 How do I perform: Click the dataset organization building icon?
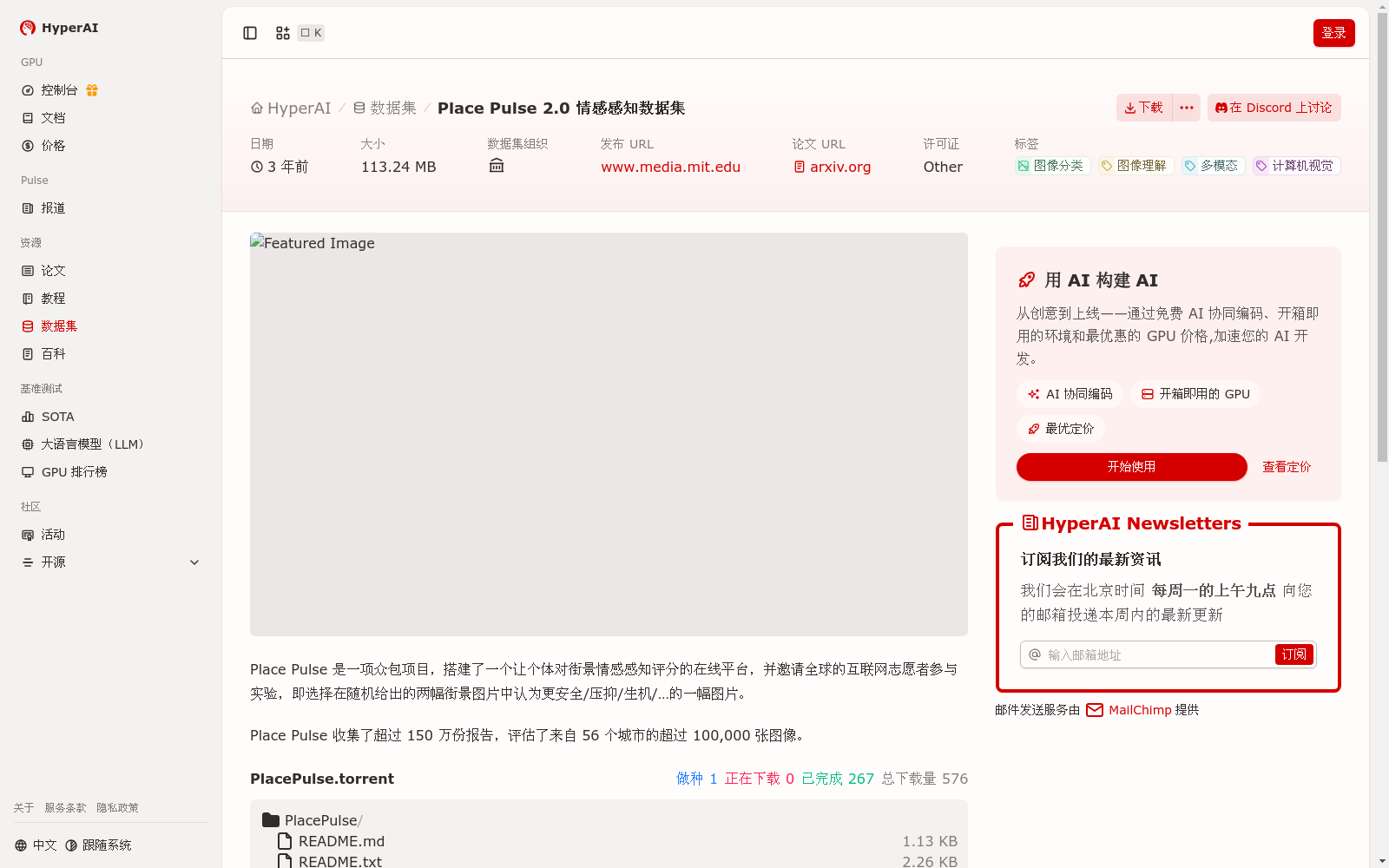pos(497,166)
